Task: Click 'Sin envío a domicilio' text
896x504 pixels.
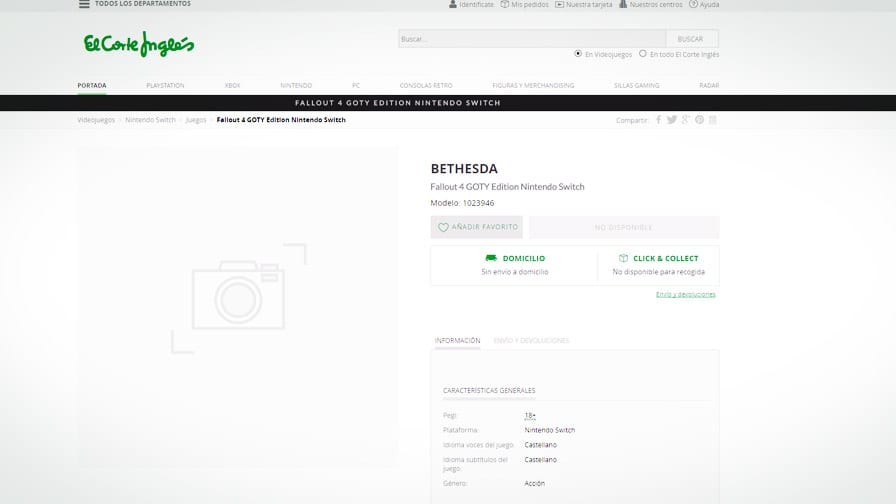Action: click(x=515, y=272)
